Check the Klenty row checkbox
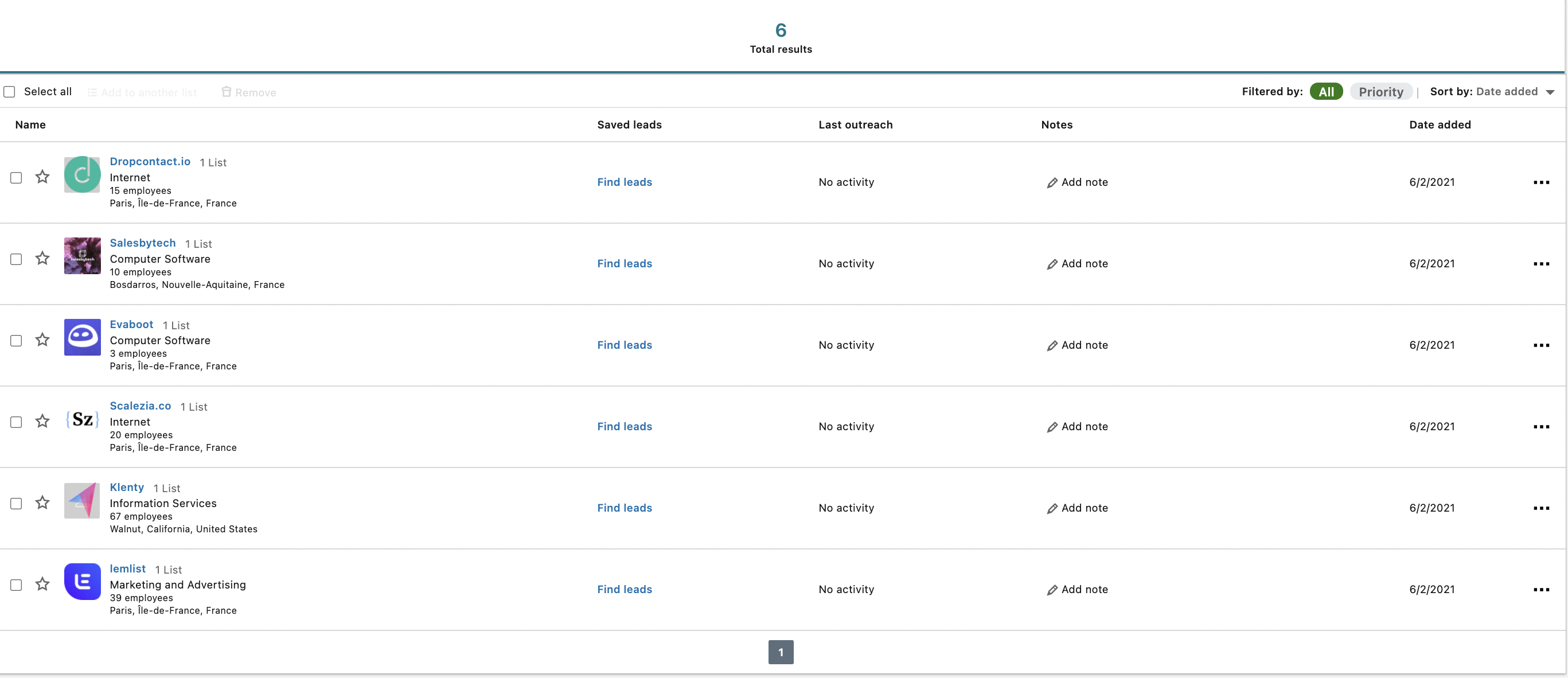This screenshot has width=1568, height=678. 17,504
